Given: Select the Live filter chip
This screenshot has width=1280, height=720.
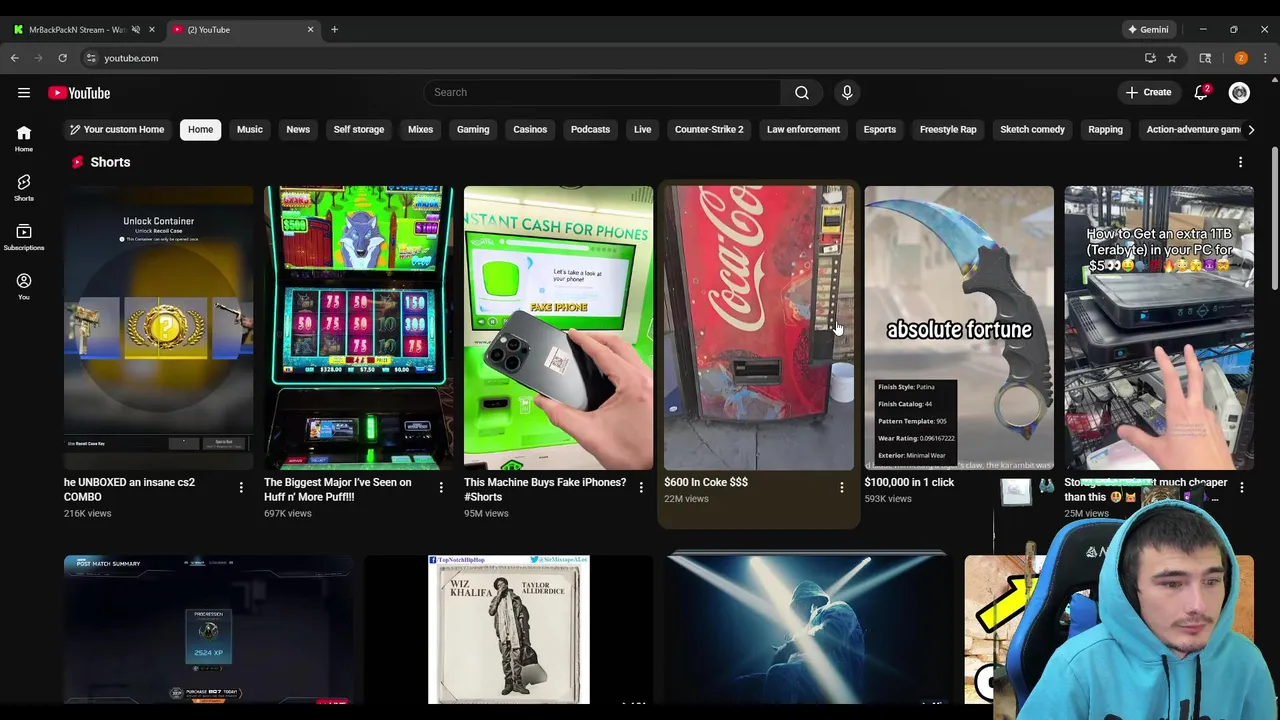Looking at the screenshot, I should pos(642,129).
